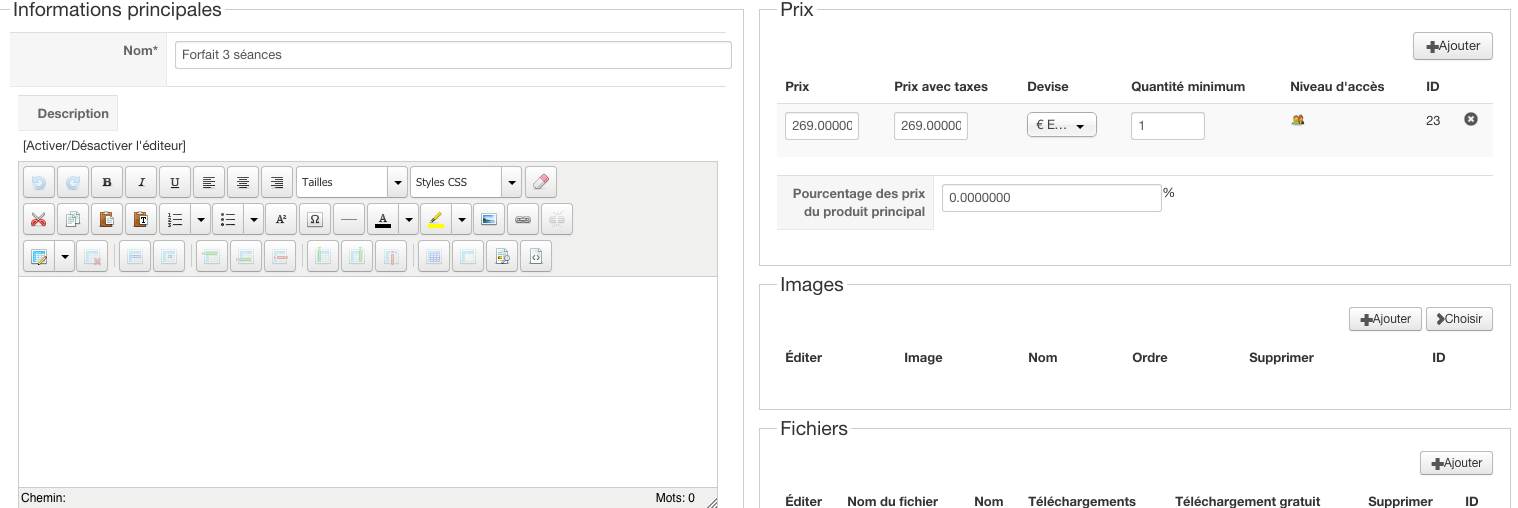Image resolution: width=1518 pixels, height=508 pixels.
Task: Click the Choisir button in the Images section
Action: click(x=1459, y=319)
